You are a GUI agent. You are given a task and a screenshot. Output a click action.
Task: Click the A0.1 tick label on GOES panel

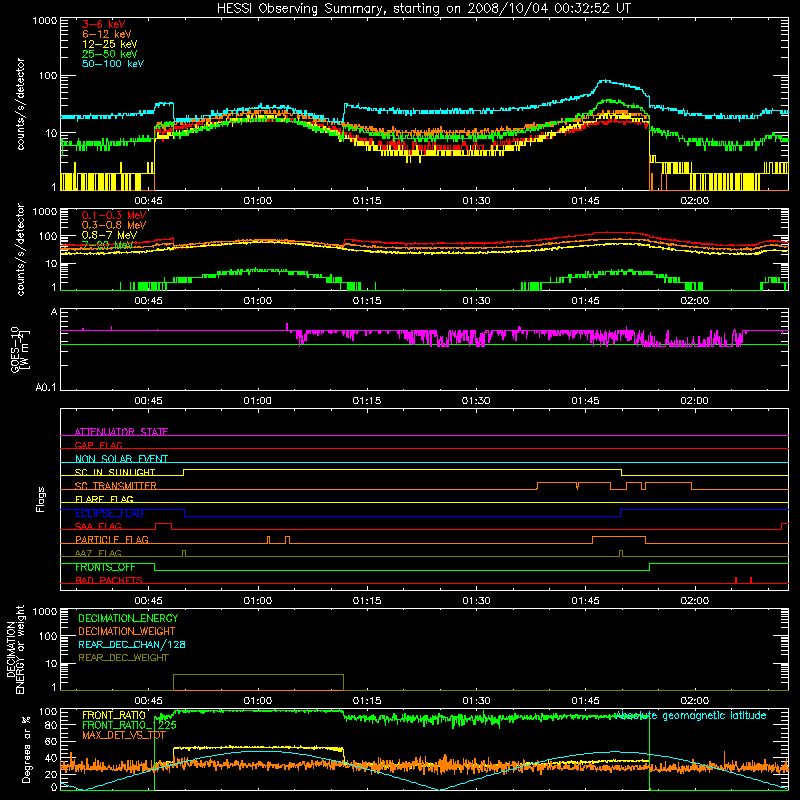(x=46, y=387)
